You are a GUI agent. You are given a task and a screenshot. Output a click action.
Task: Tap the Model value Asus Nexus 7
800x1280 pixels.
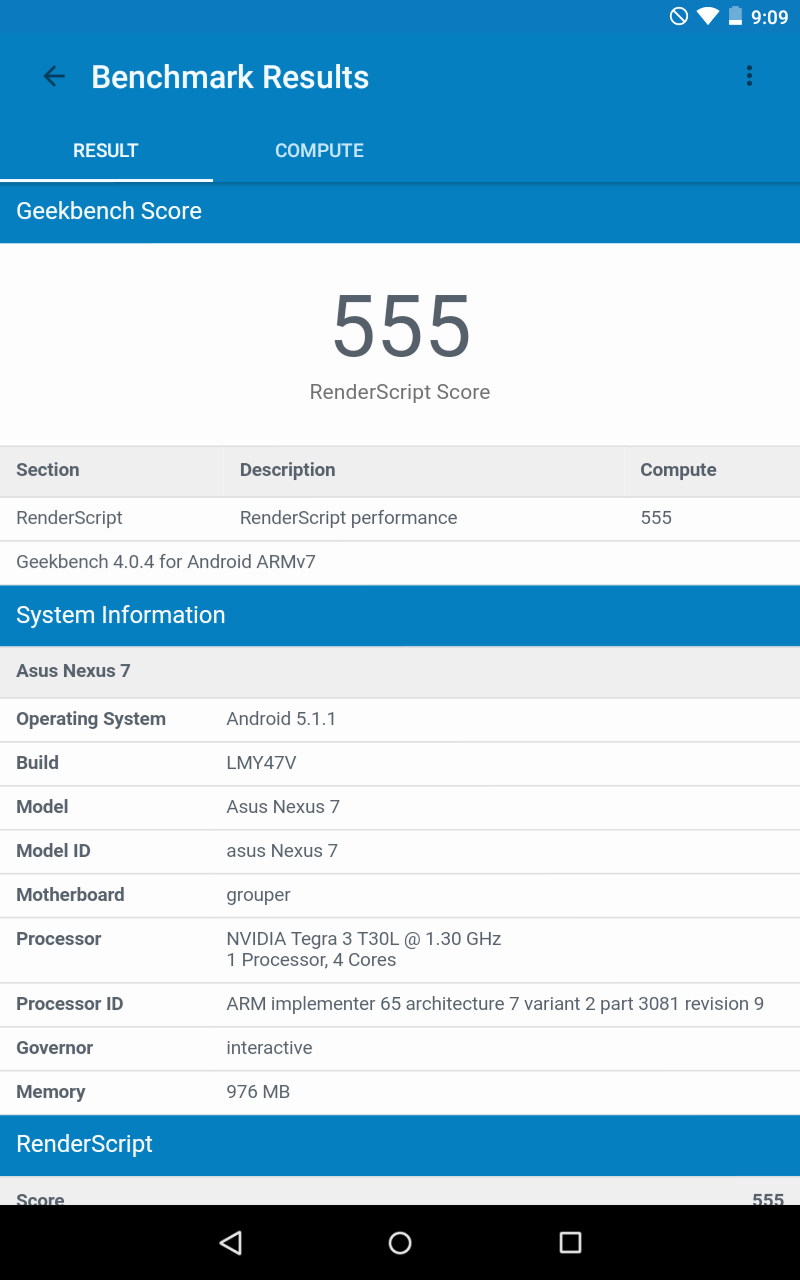pos(283,807)
